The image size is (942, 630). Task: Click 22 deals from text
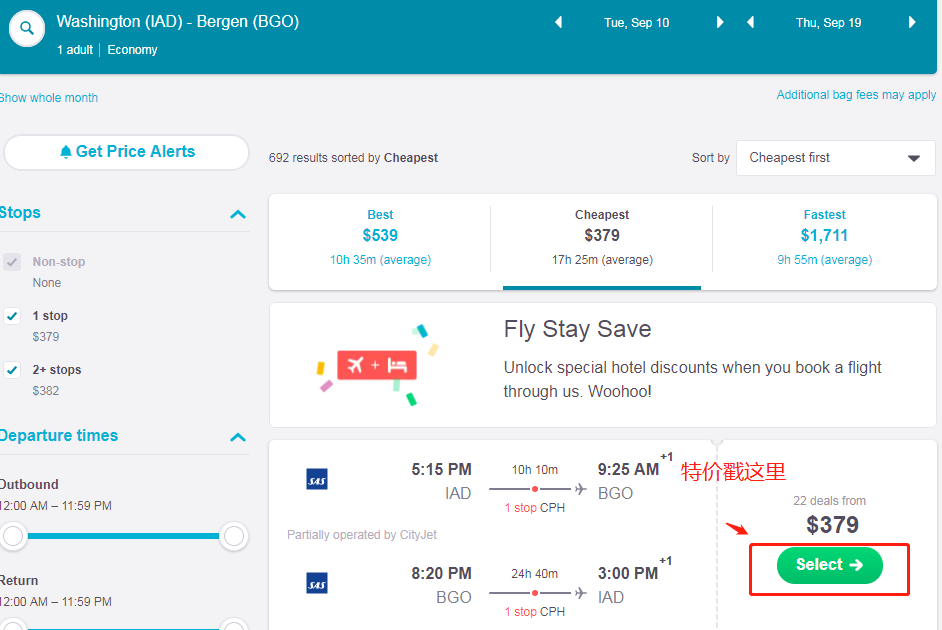[x=829, y=501]
